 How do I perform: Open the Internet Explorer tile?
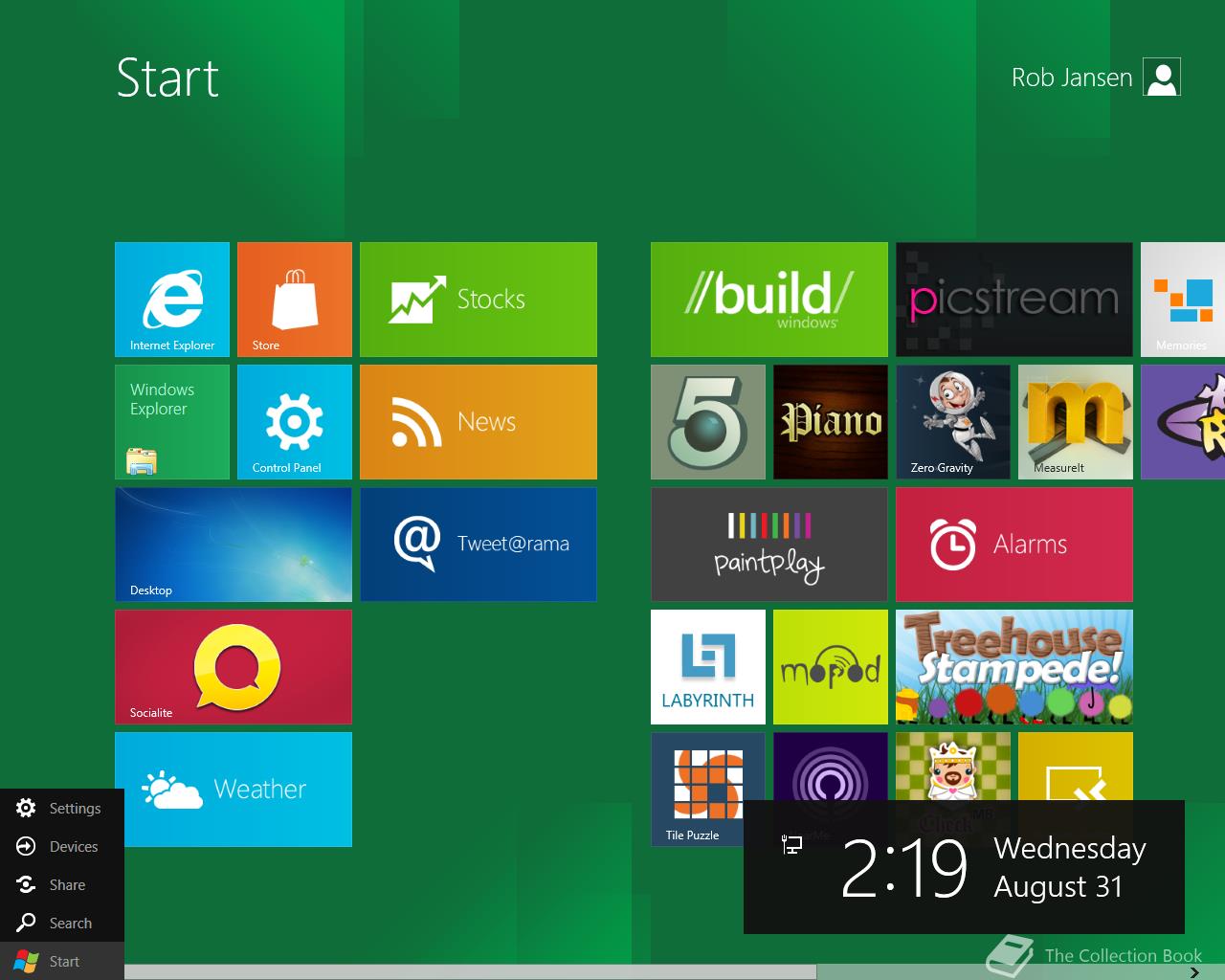(x=172, y=300)
